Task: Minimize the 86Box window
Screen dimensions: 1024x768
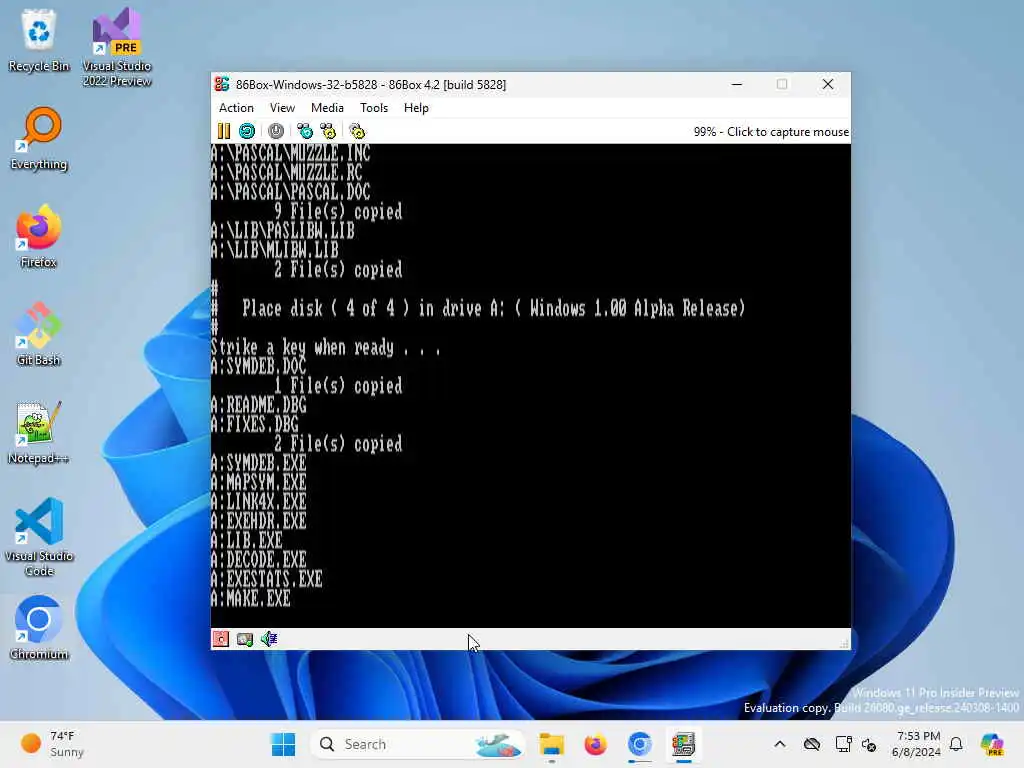Action: (737, 84)
